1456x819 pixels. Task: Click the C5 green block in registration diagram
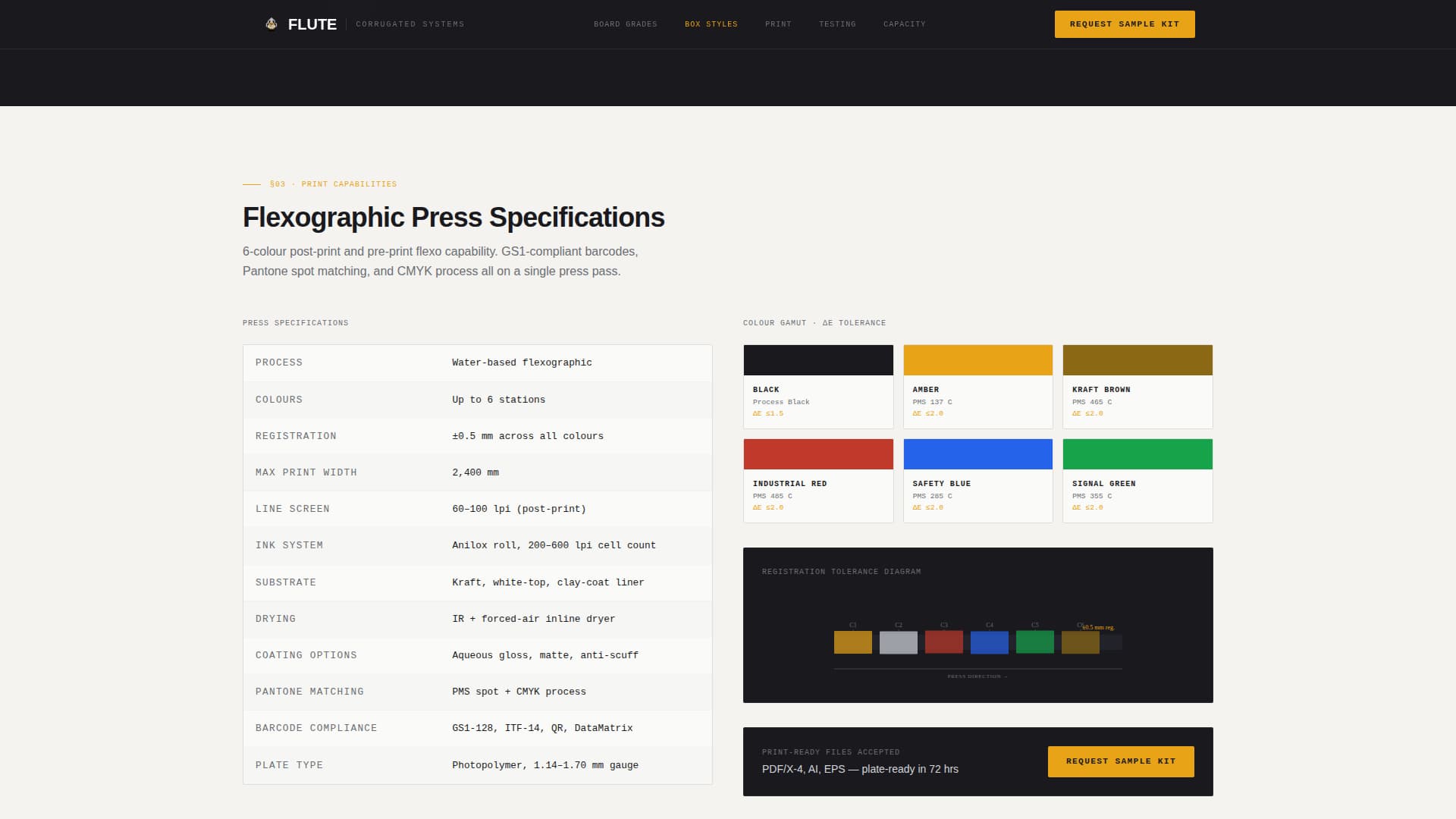pyautogui.click(x=1035, y=642)
